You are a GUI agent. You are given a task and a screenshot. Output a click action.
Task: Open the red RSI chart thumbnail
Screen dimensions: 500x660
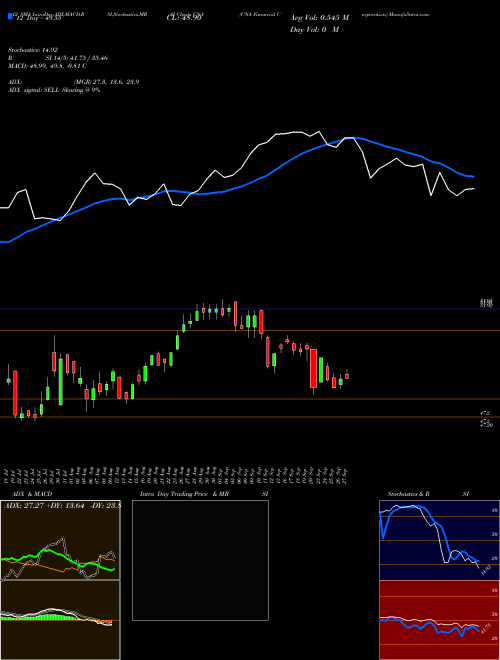(x=439, y=620)
